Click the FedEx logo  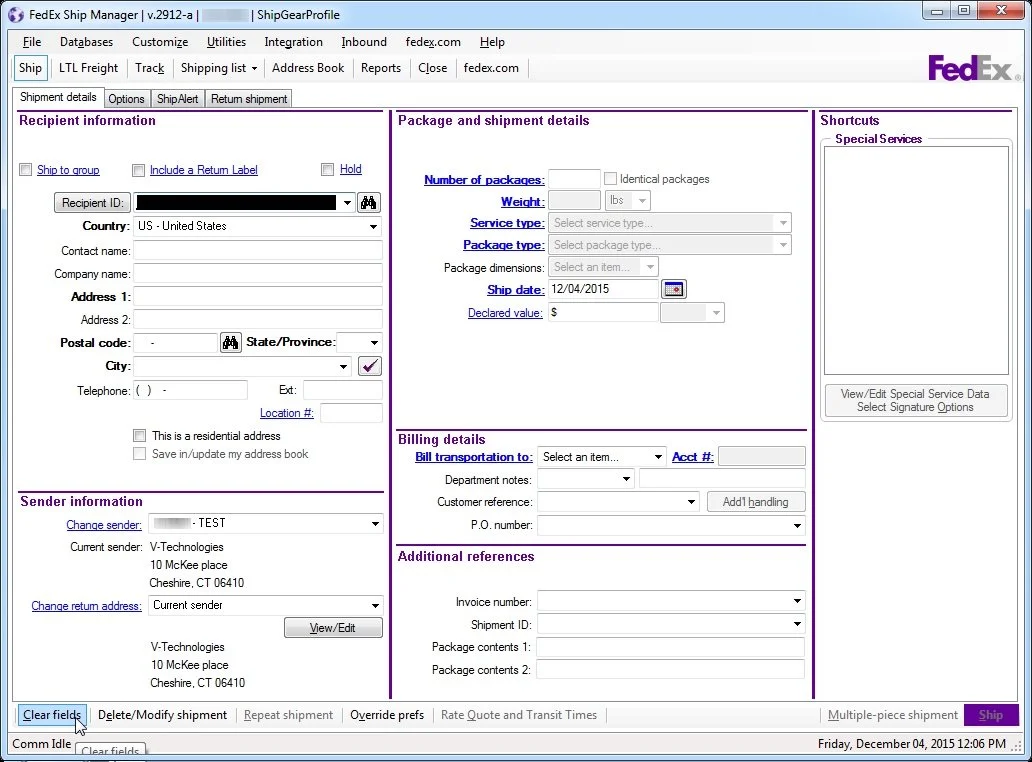[973, 68]
